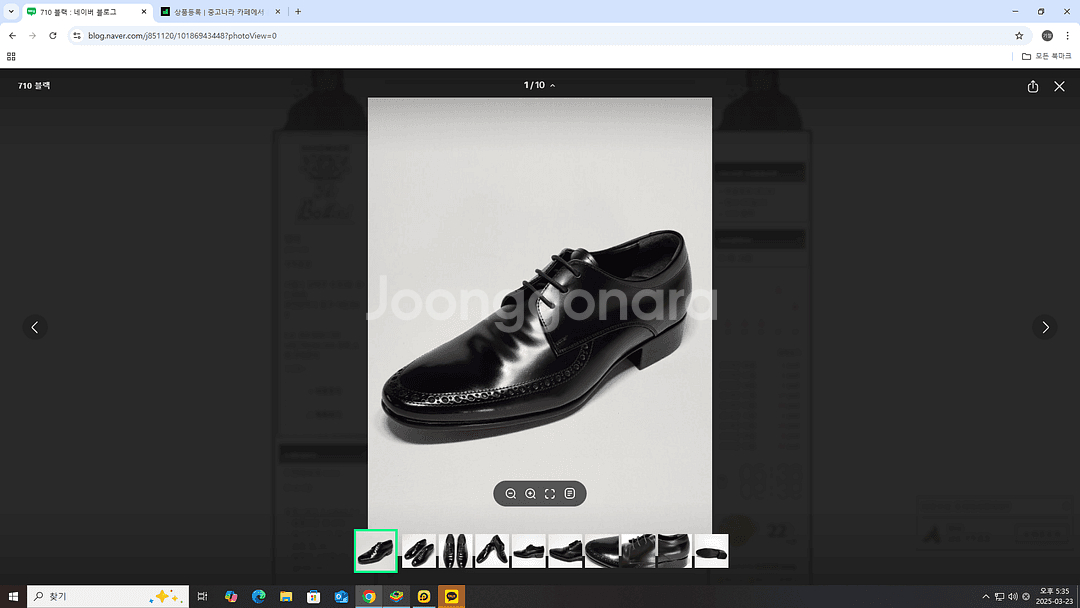Screen dimensions: 1080x608
Task: Open the post text view icon
Action: click(570, 494)
